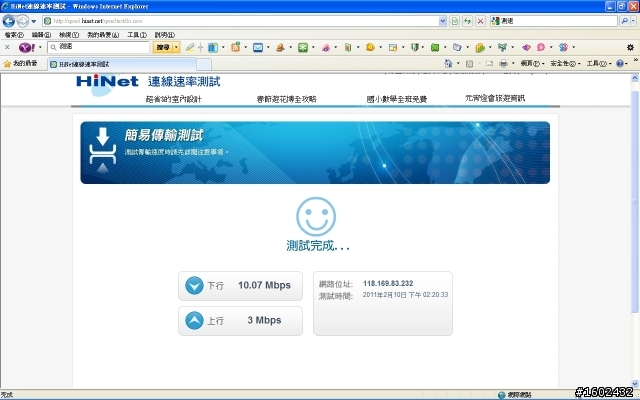Select the HiNet連線速率測試 browser tab
Viewport: 640px width, 400px height.
tap(122, 64)
